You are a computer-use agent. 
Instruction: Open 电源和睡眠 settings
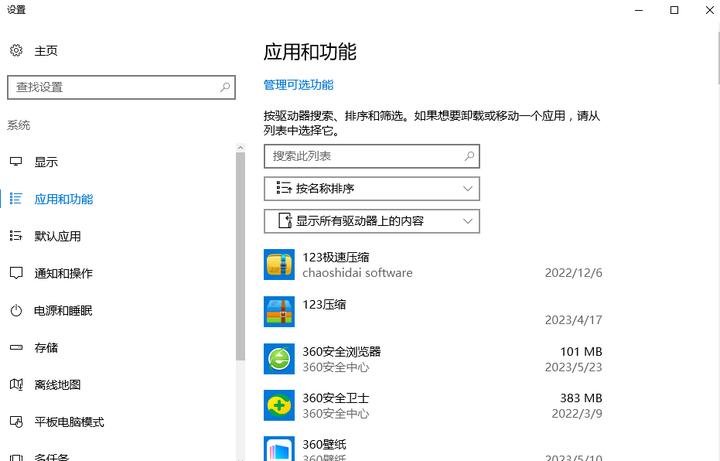(x=63, y=310)
